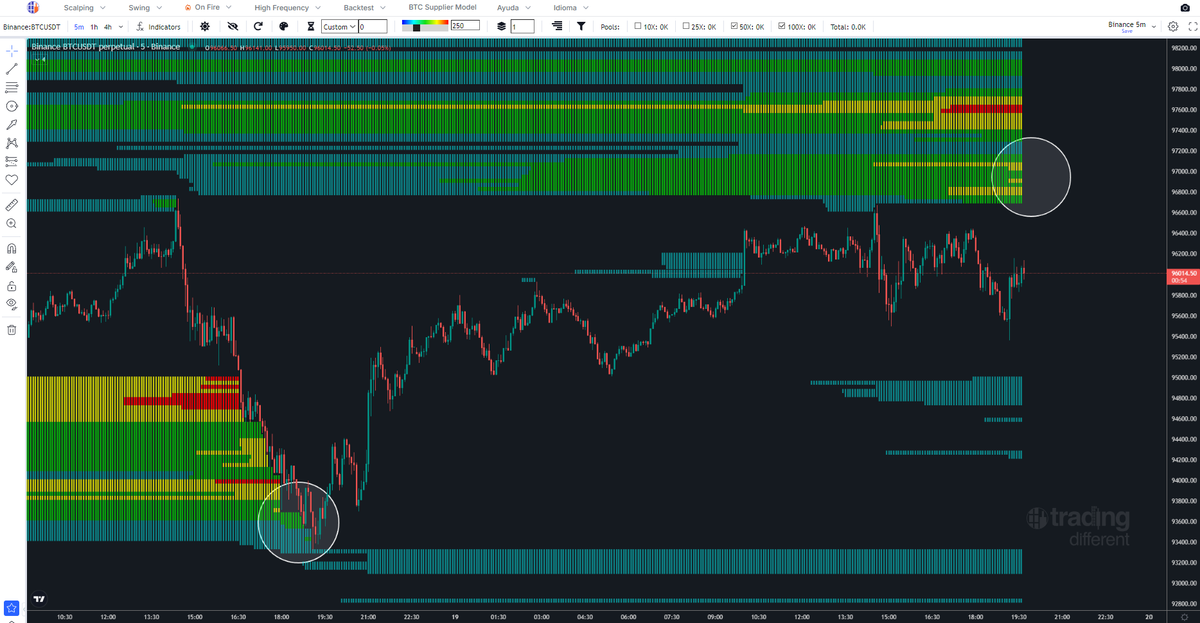Open the Custom time range dropdown
Viewport: 1200px width, 623px height.
pos(339,26)
